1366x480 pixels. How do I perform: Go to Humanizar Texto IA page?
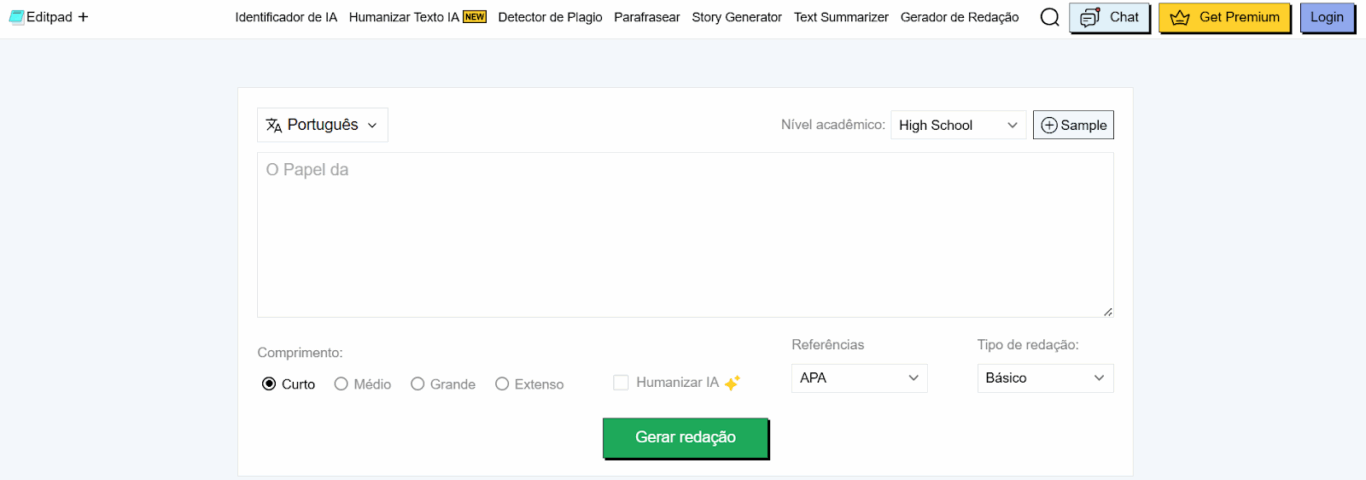coord(404,17)
